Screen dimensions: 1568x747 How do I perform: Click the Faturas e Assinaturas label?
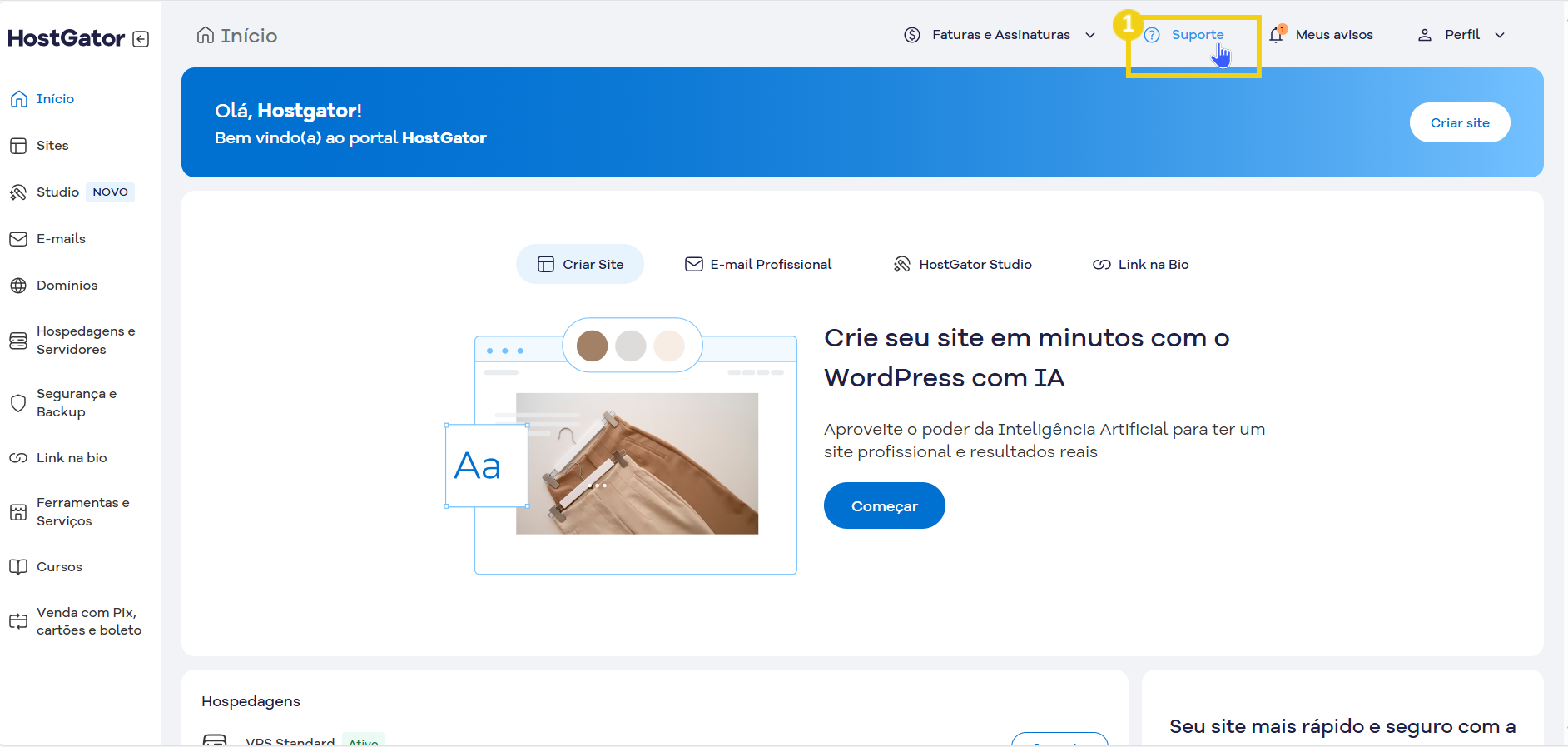(1001, 35)
